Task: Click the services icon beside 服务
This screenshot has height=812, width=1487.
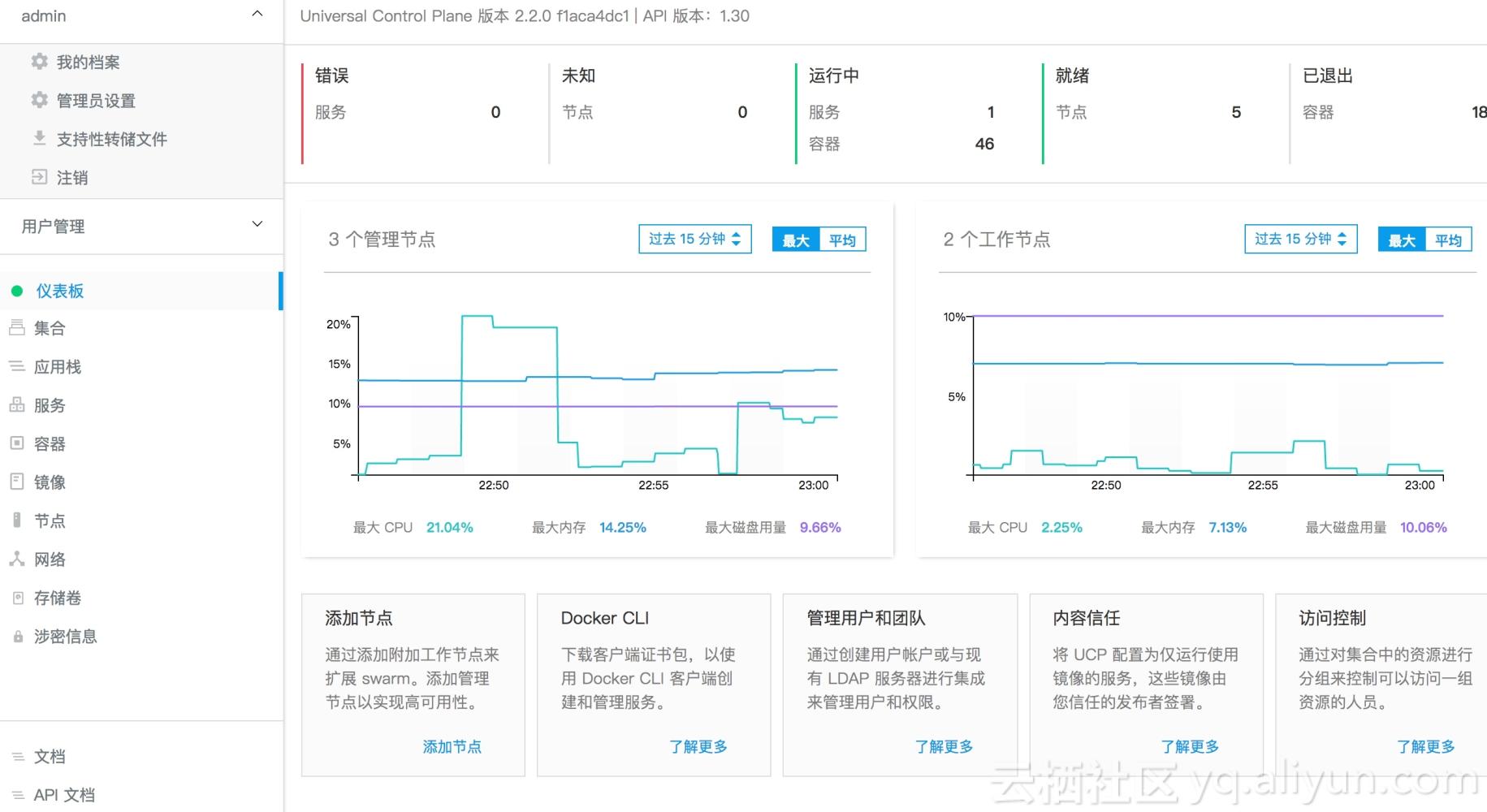Action: point(16,404)
